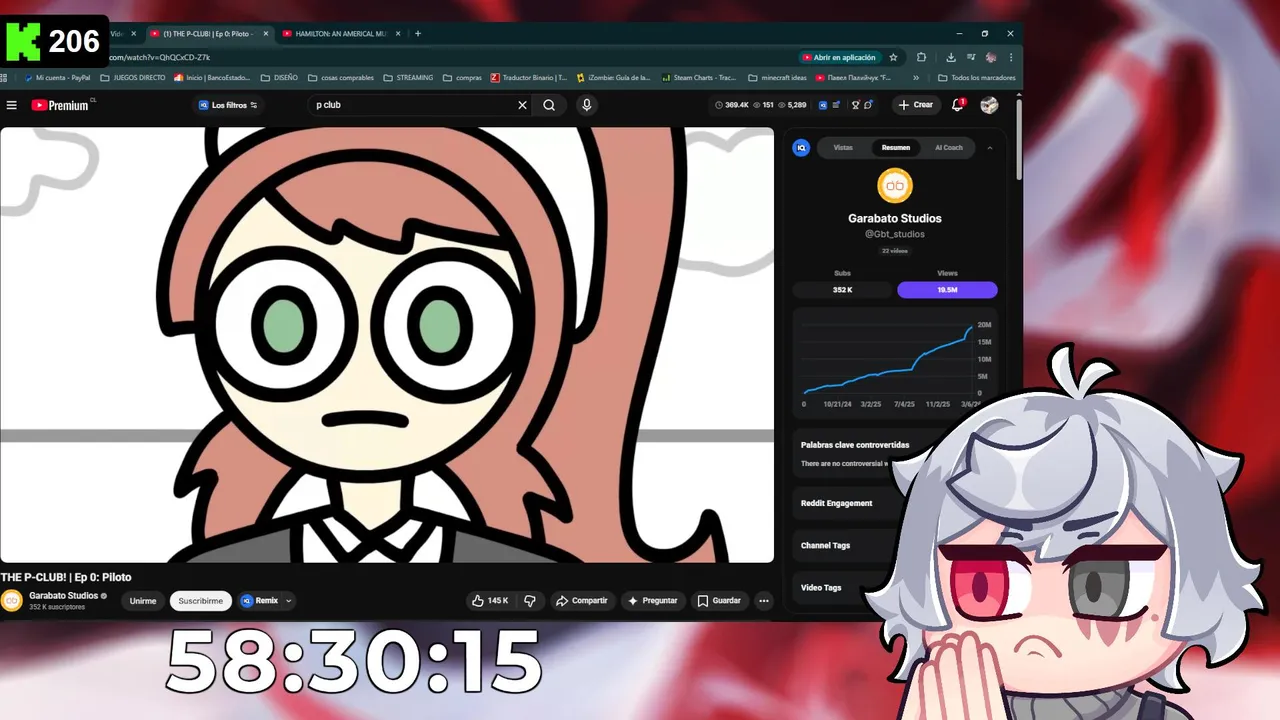Switch to the Resumen tab
Image resolution: width=1280 pixels, height=720 pixels.
[x=896, y=148]
